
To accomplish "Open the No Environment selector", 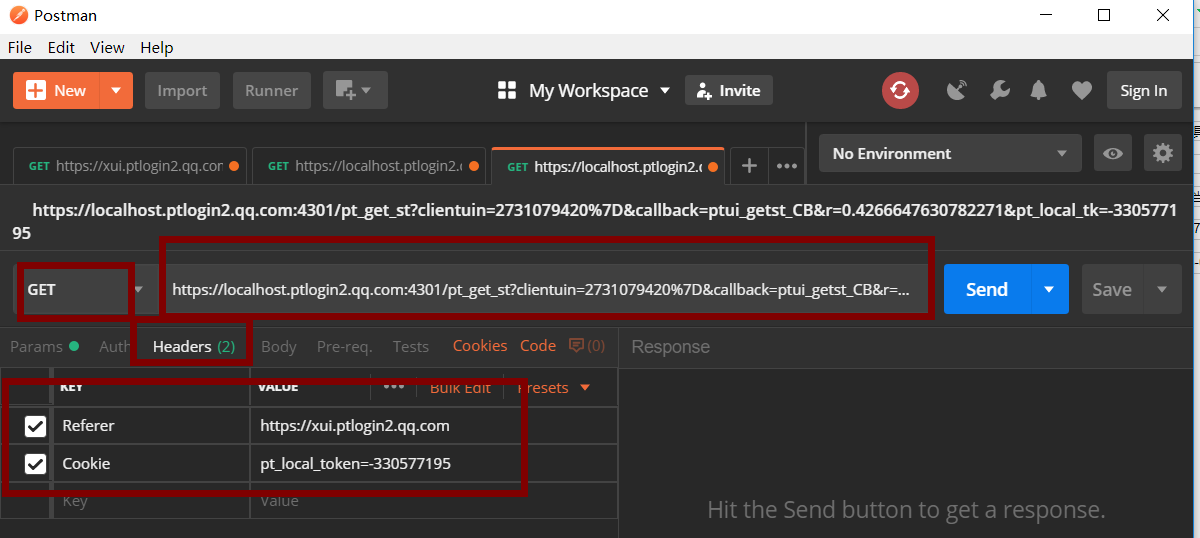I will [x=950, y=153].
